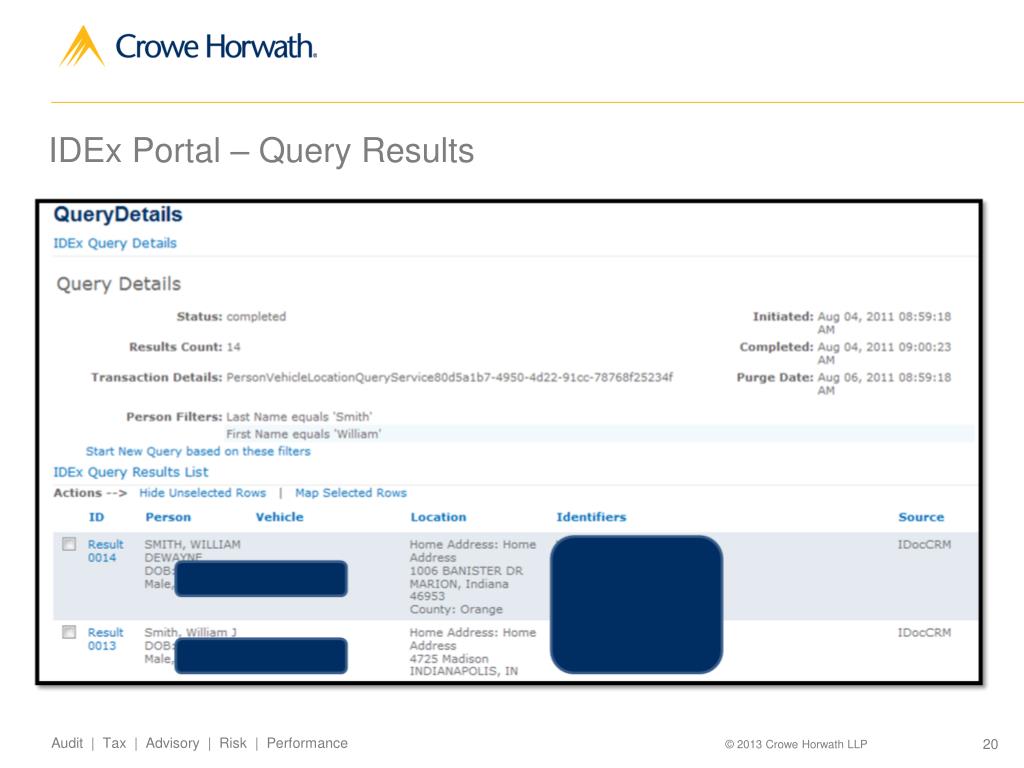Click the QueryDetails page heading
This screenshot has width=1024, height=768.
tap(118, 214)
